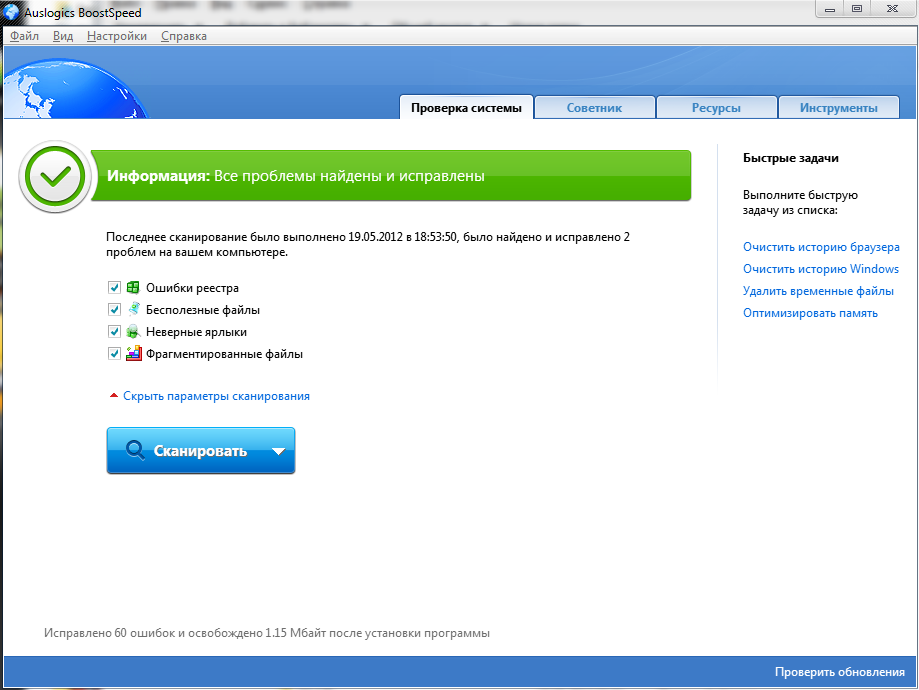The image size is (919, 690).
Task: Toggle the Неверные ярлыки checkbox
Action: [x=114, y=332]
